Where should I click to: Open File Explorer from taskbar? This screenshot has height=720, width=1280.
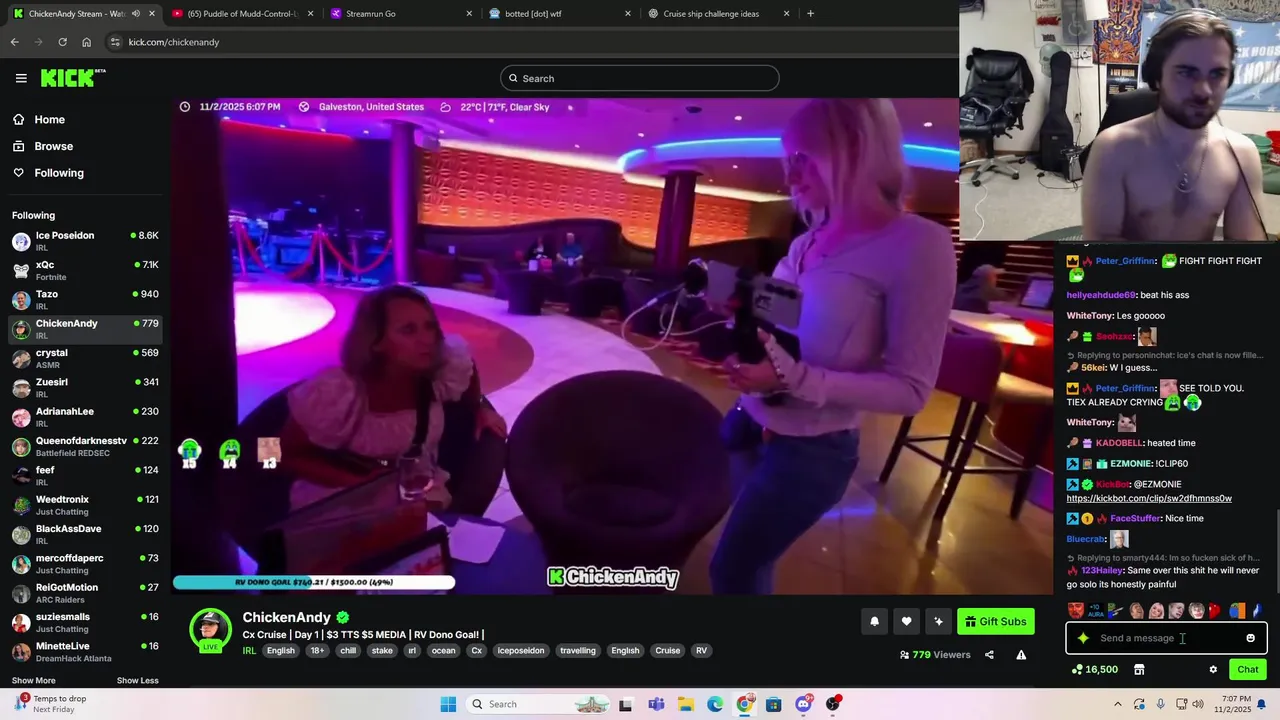tap(686, 704)
